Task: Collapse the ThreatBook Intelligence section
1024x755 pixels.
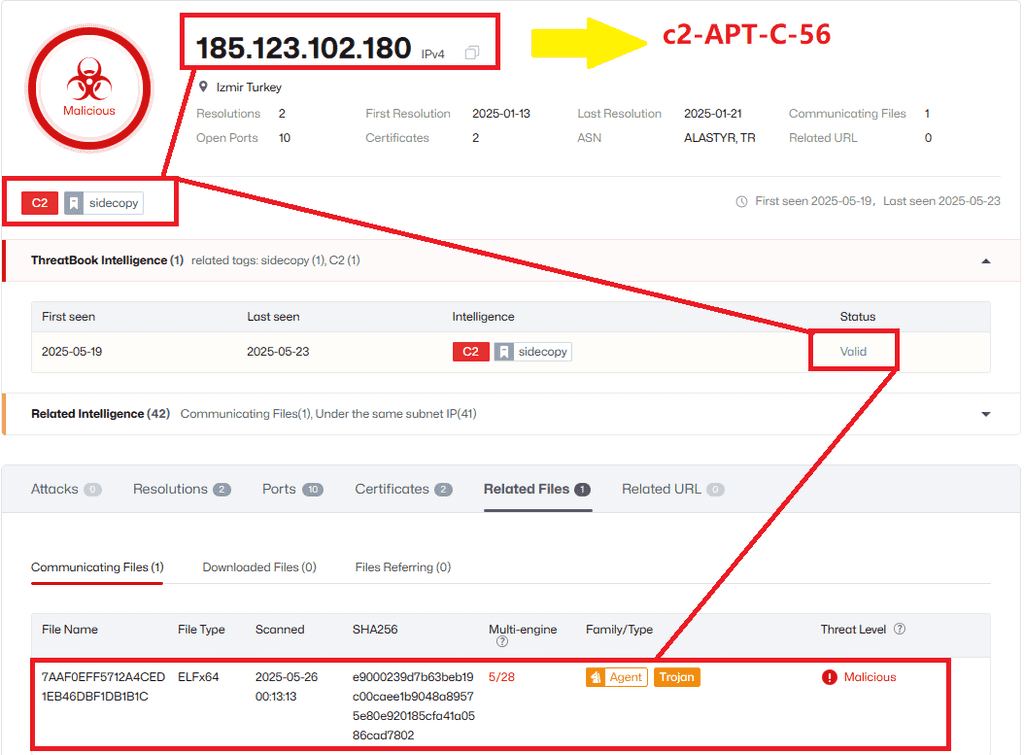Action: click(986, 261)
